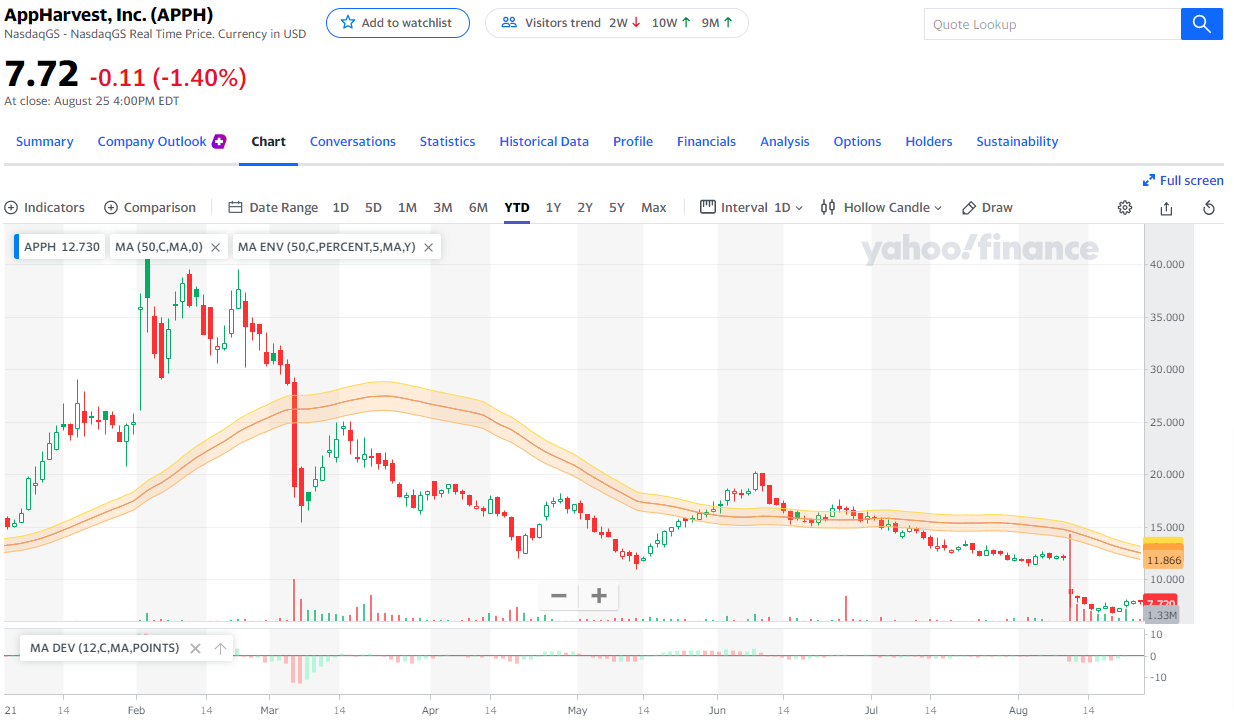
Task: Open the Profile tab
Action: tap(633, 141)
